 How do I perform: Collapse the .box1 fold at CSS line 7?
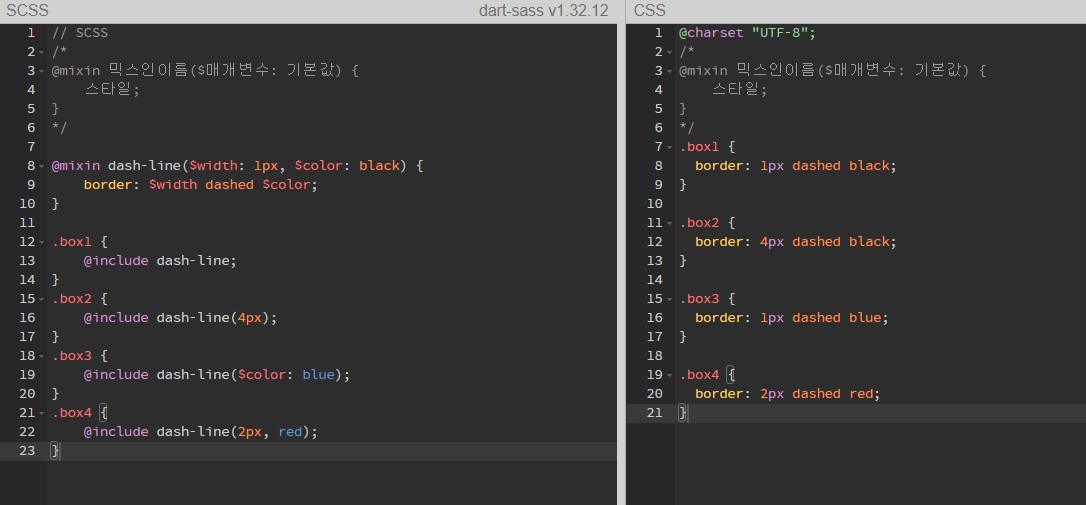pyautogui.click(x=669, y=147)
